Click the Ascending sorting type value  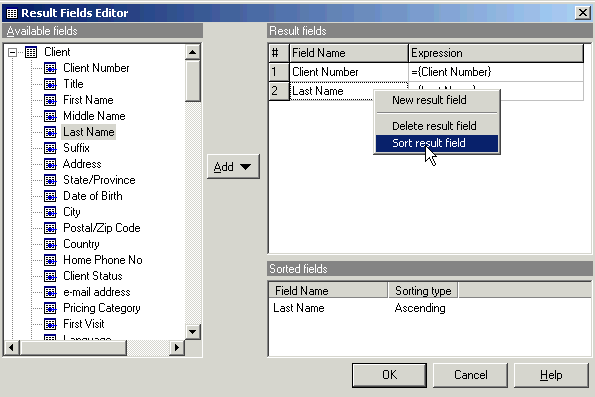tap(420, 308)
